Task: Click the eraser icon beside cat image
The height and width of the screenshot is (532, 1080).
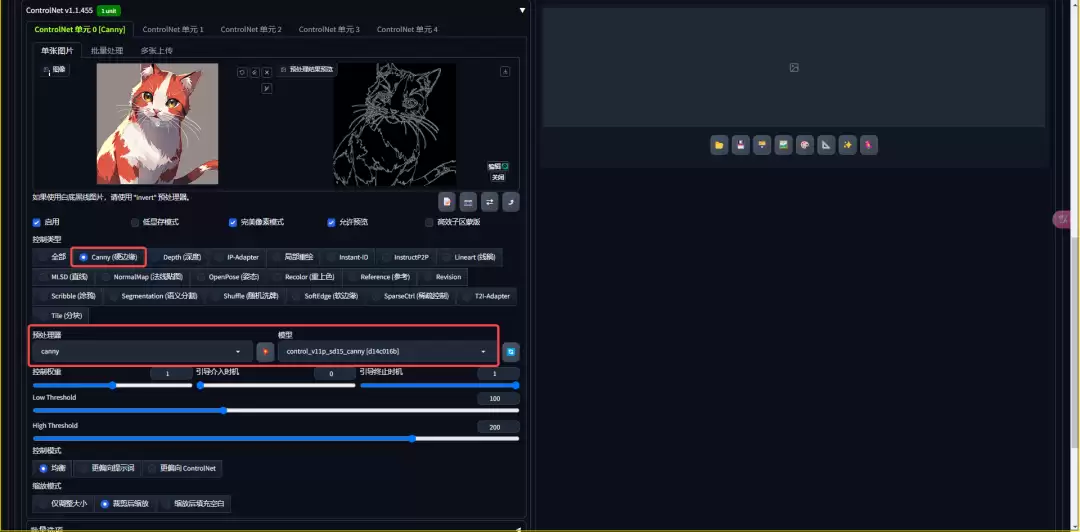Action: click(x=255, y=72)
